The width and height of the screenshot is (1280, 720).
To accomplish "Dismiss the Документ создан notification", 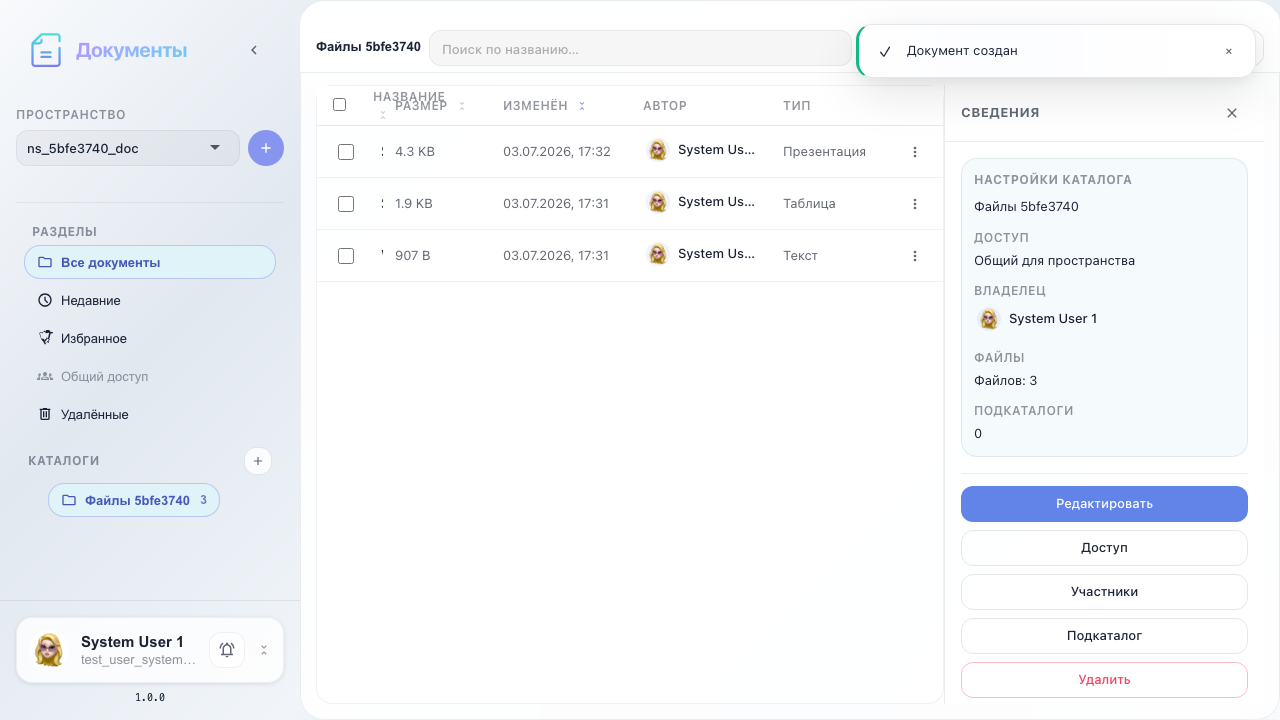I will pyautogui.click(x=1229, y=51).
